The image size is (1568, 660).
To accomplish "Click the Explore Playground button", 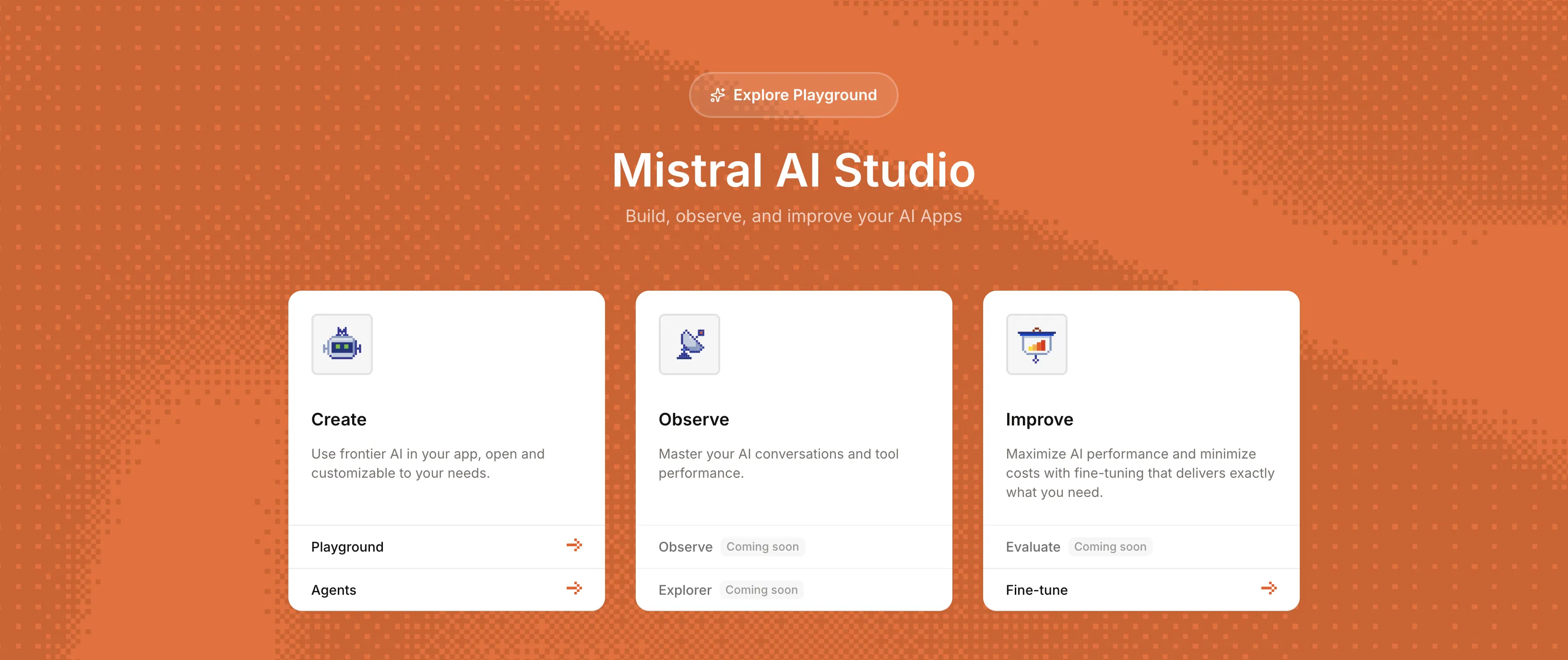I will [x=793, y=95].
